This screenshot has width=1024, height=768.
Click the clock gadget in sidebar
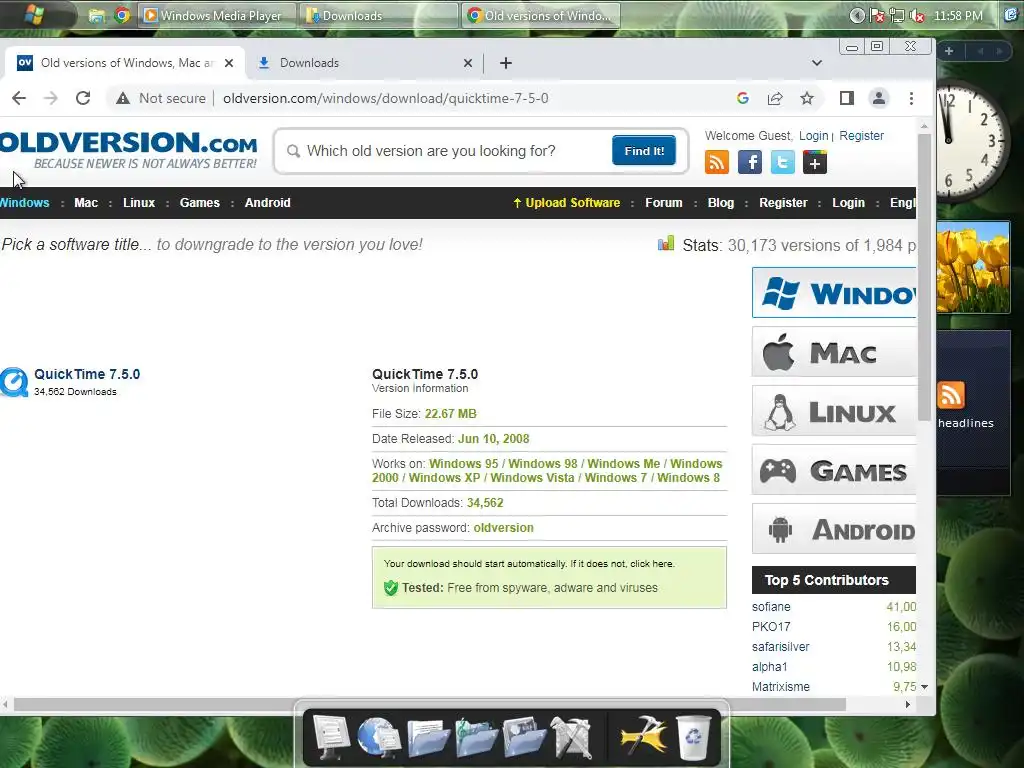click(970, 141)
